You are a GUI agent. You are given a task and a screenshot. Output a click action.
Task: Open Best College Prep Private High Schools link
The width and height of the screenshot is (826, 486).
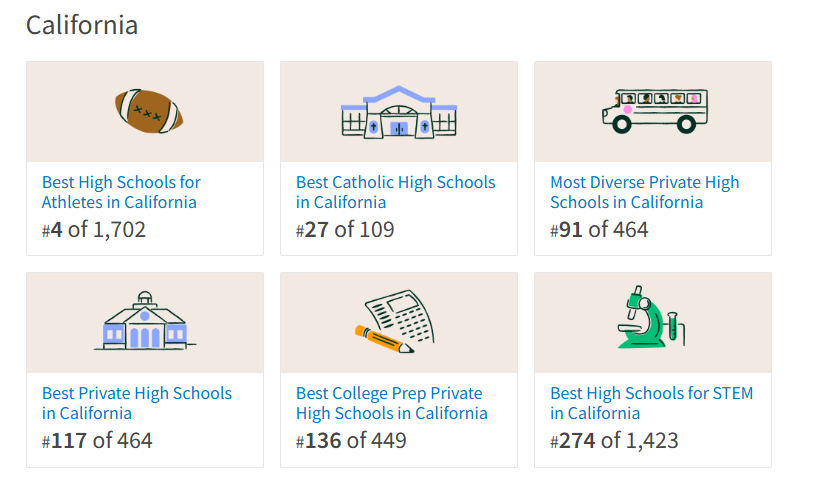click(391, 403)
